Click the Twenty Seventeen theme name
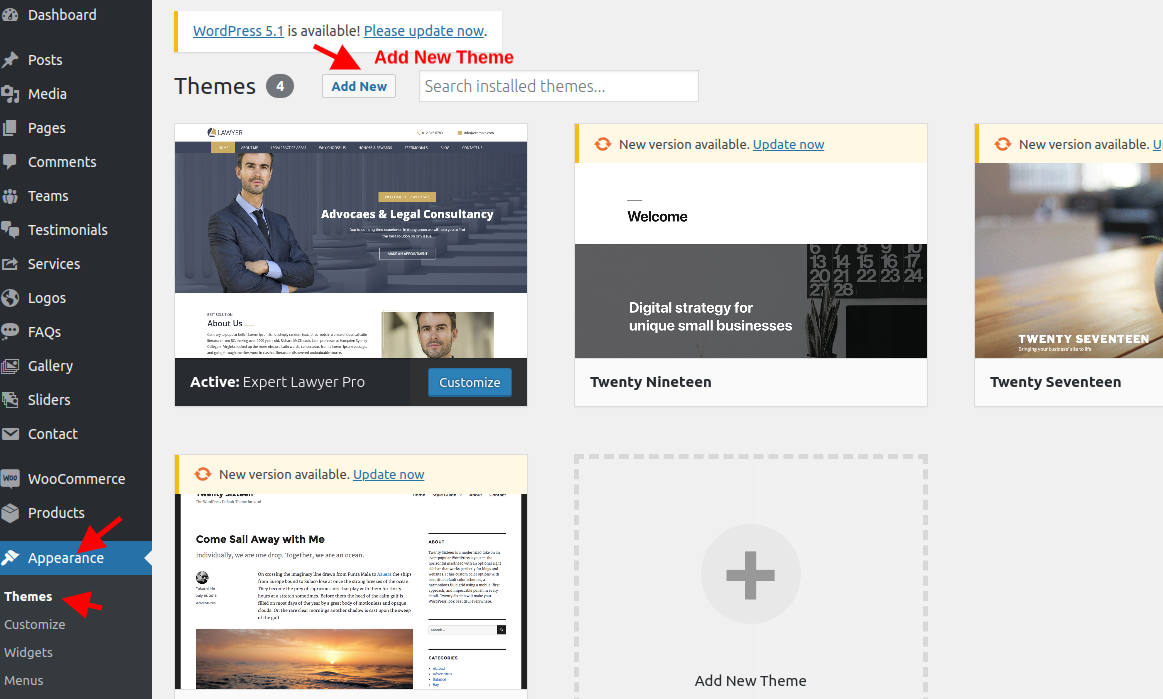Screen dimensions: 1163x699 pyautogui.click(x=1055, y=382)
